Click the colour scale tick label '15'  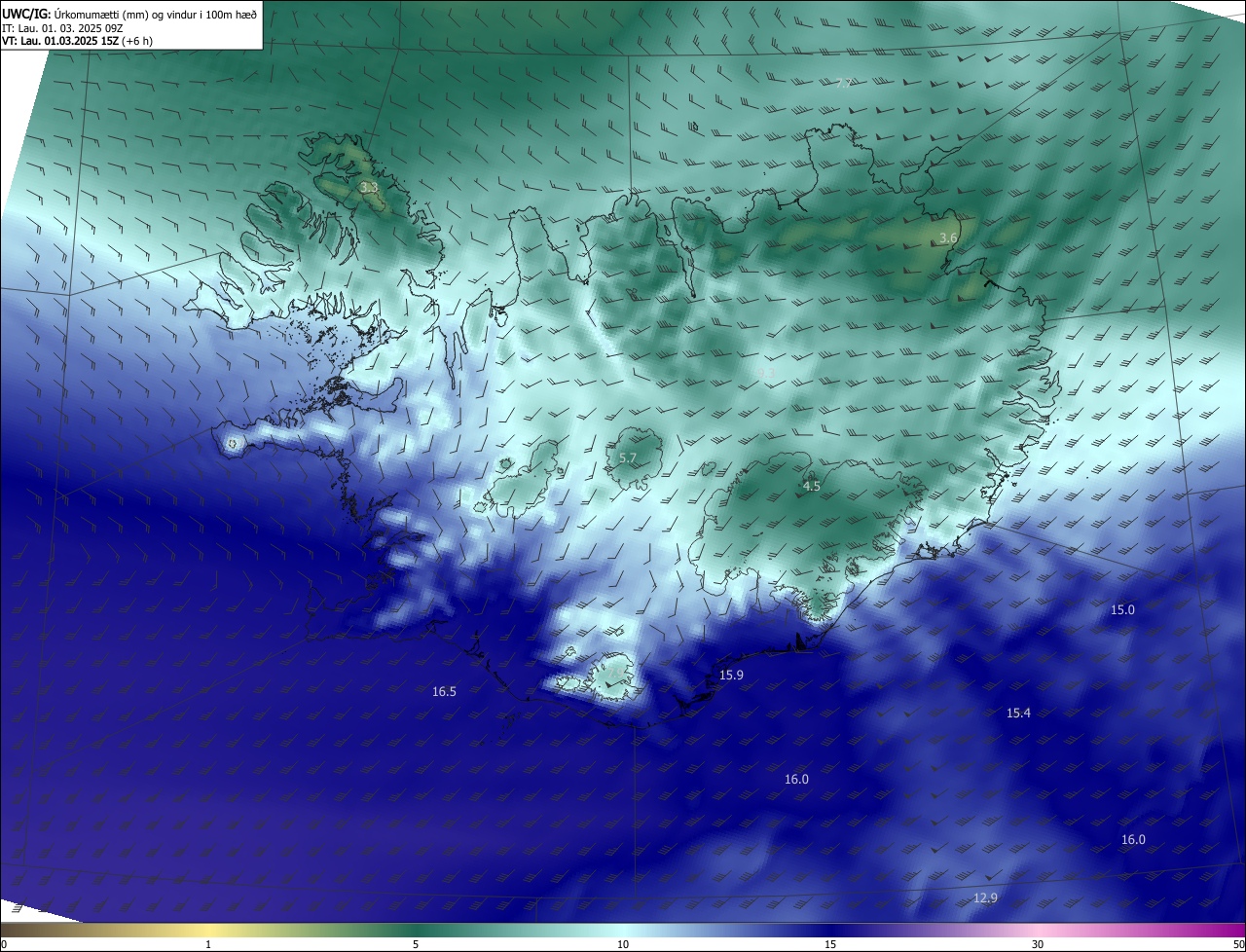click(830, 944)
